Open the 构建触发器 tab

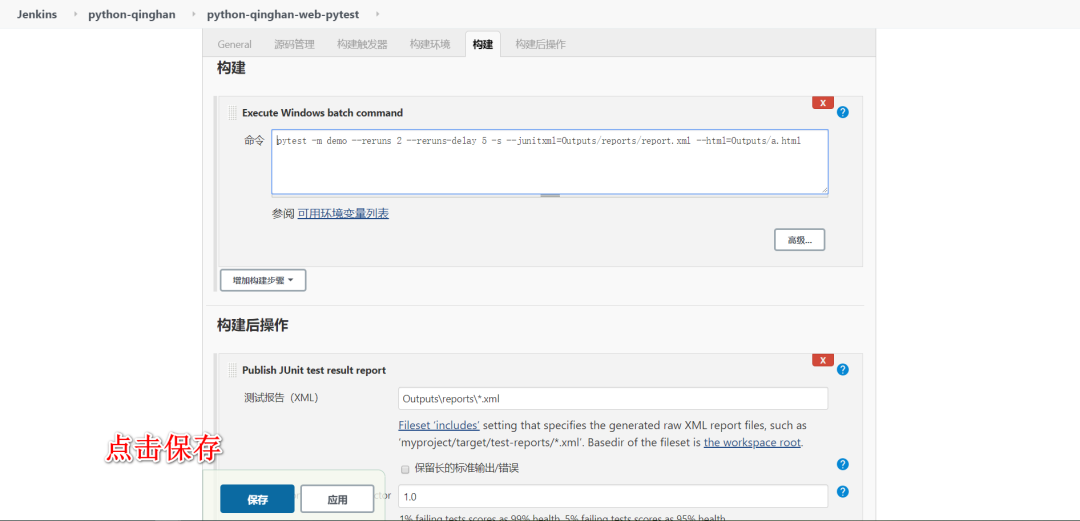point(362,44)
